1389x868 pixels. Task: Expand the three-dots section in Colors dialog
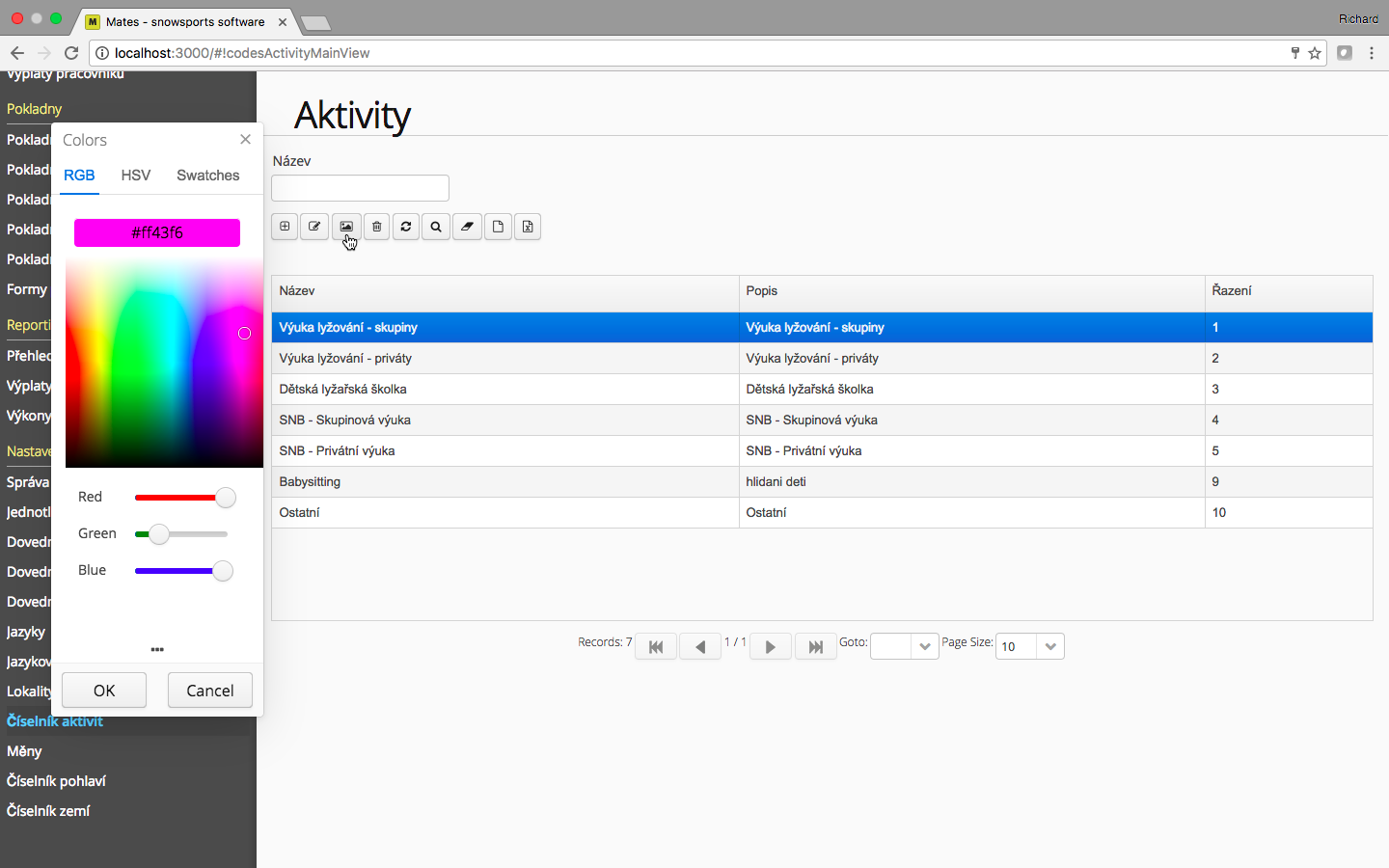pyautogui.click(x=157, y=649)
